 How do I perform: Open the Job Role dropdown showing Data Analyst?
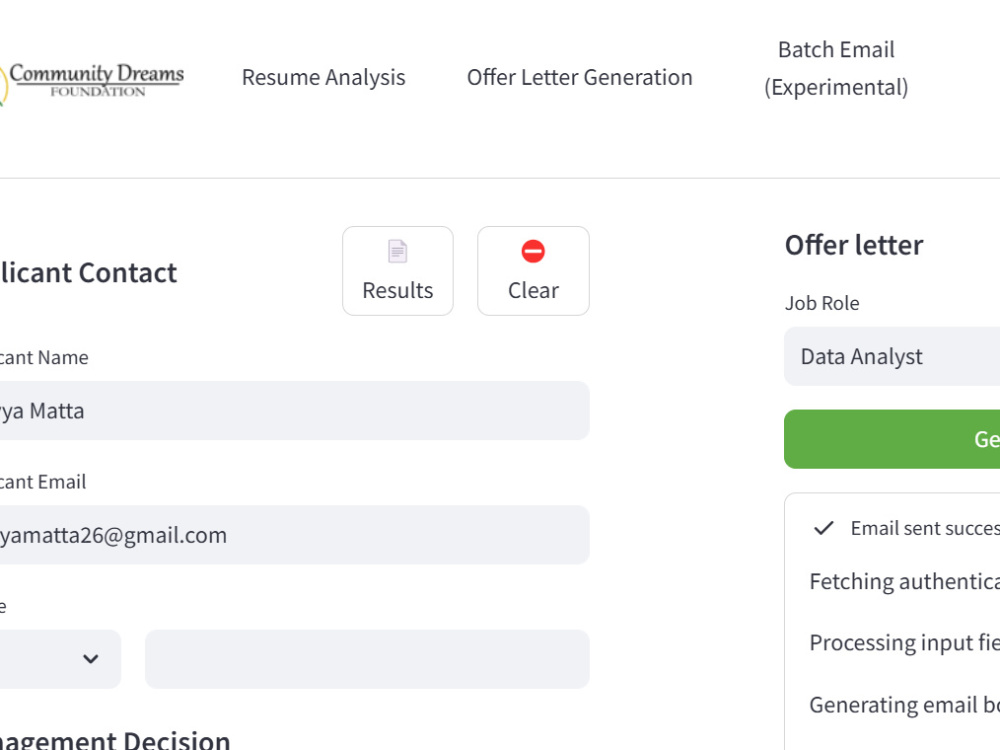(x=892, y=357)
